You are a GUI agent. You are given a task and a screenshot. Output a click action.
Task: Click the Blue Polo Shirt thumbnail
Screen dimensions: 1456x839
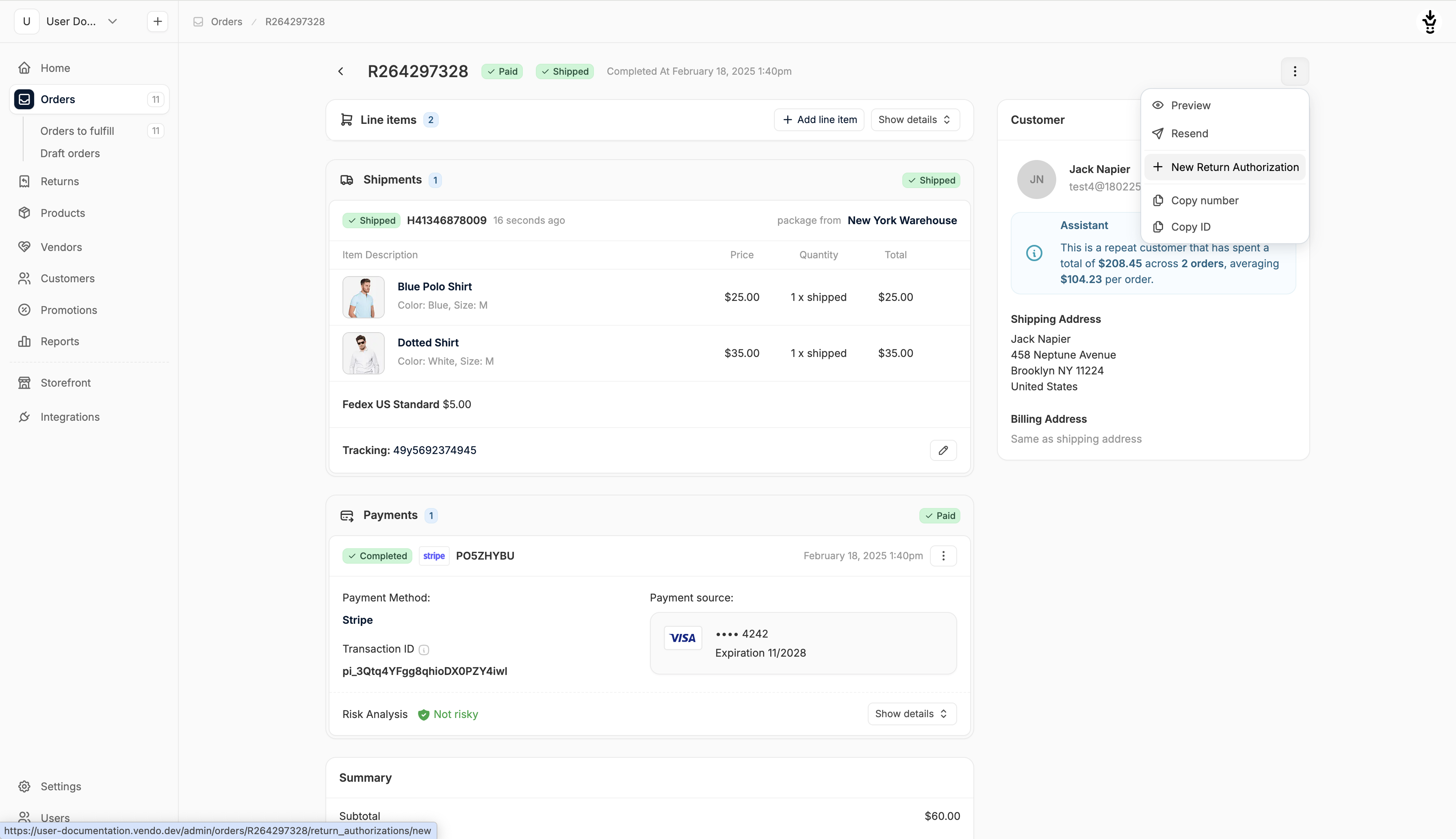coord(363,297)
